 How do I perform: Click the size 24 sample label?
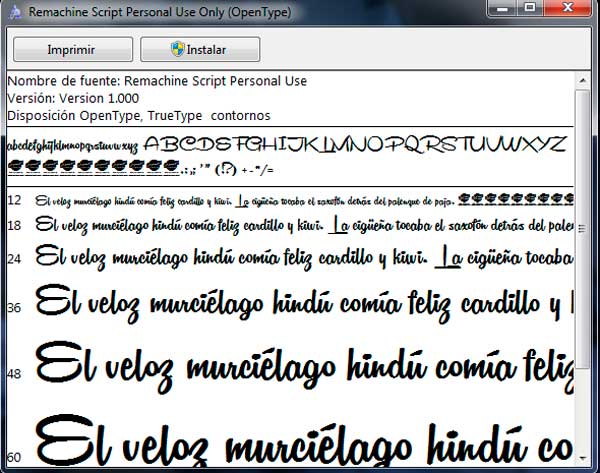click(x=14, y=259)
